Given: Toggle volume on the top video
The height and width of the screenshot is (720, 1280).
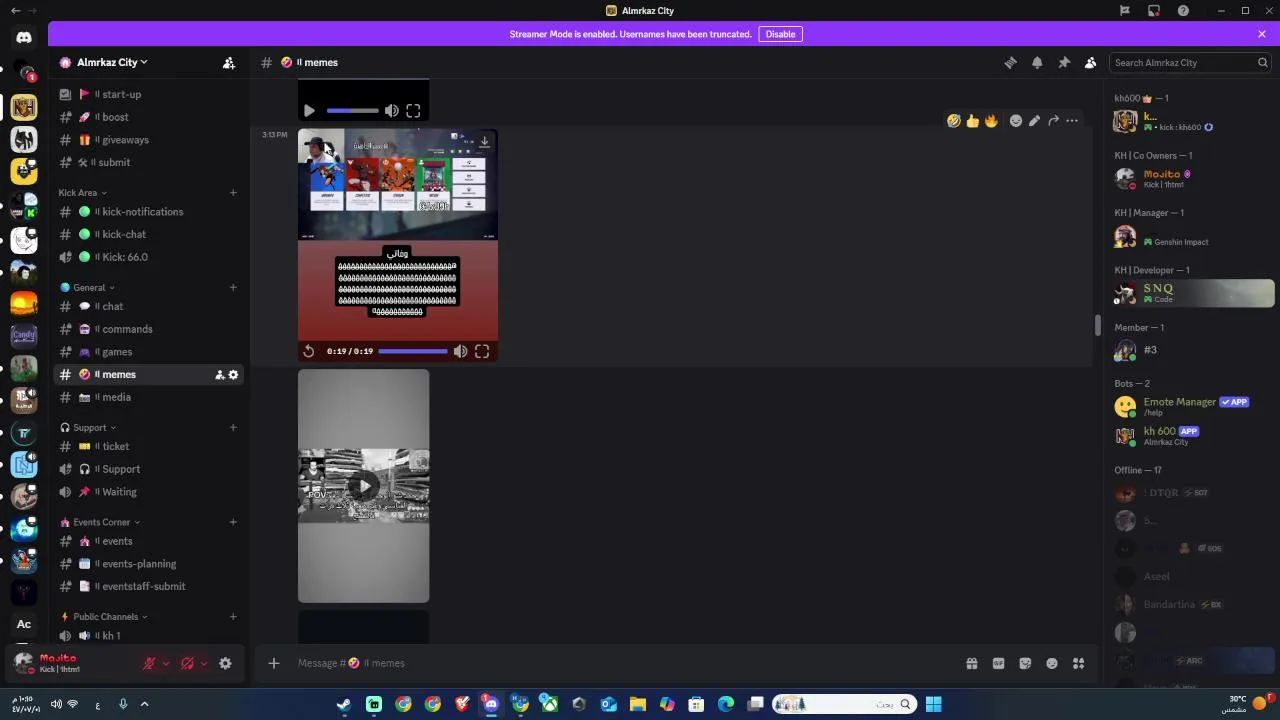Looking at the screenshot, I should click(392, 111).
